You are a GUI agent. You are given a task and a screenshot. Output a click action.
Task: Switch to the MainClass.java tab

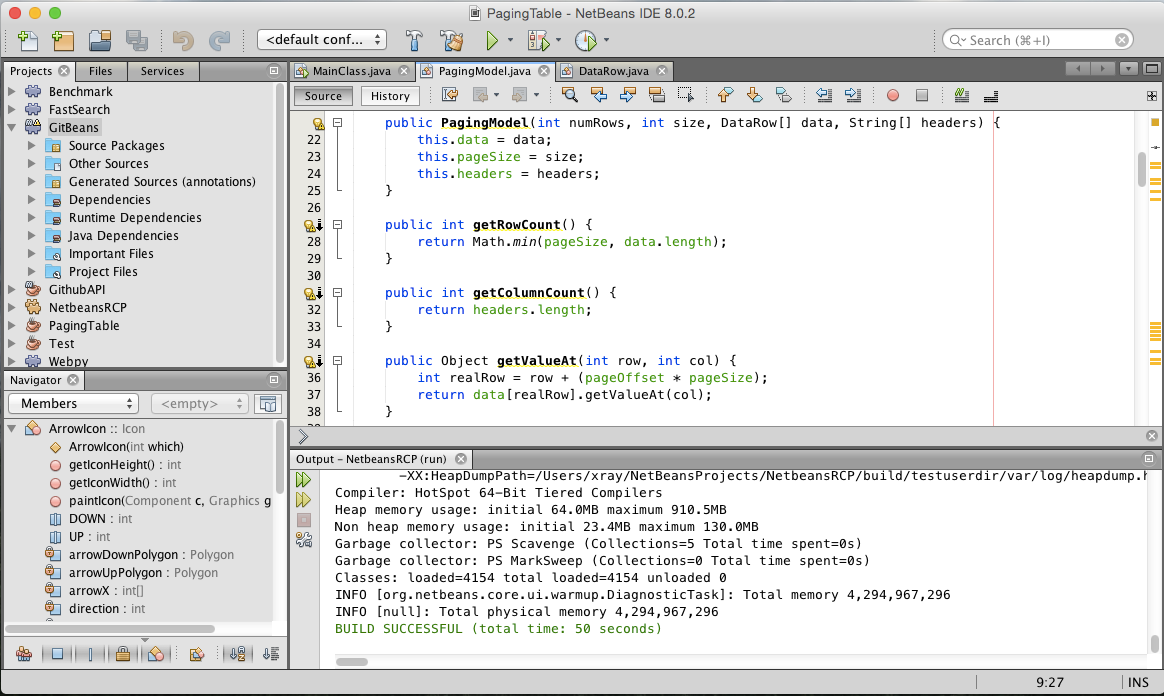point(351,71)
